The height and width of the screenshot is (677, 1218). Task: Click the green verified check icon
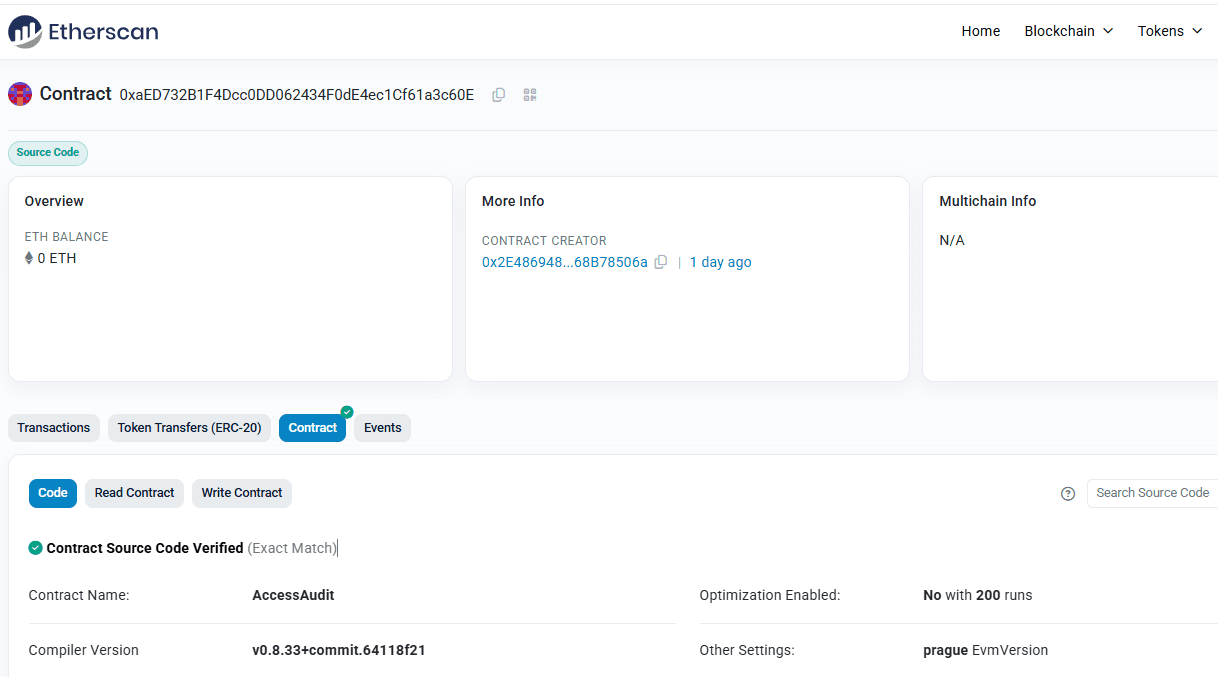pyautogui.click(x=35, y=548)
